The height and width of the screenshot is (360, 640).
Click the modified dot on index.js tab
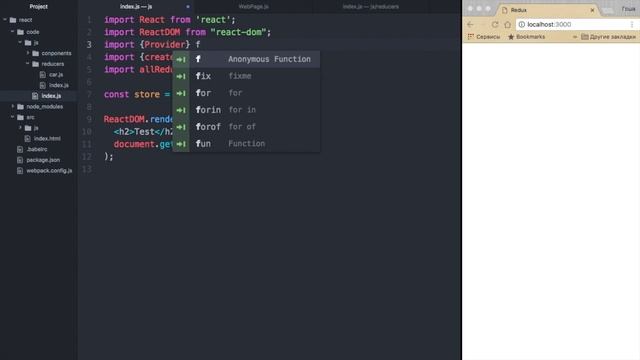pos(188,7)
